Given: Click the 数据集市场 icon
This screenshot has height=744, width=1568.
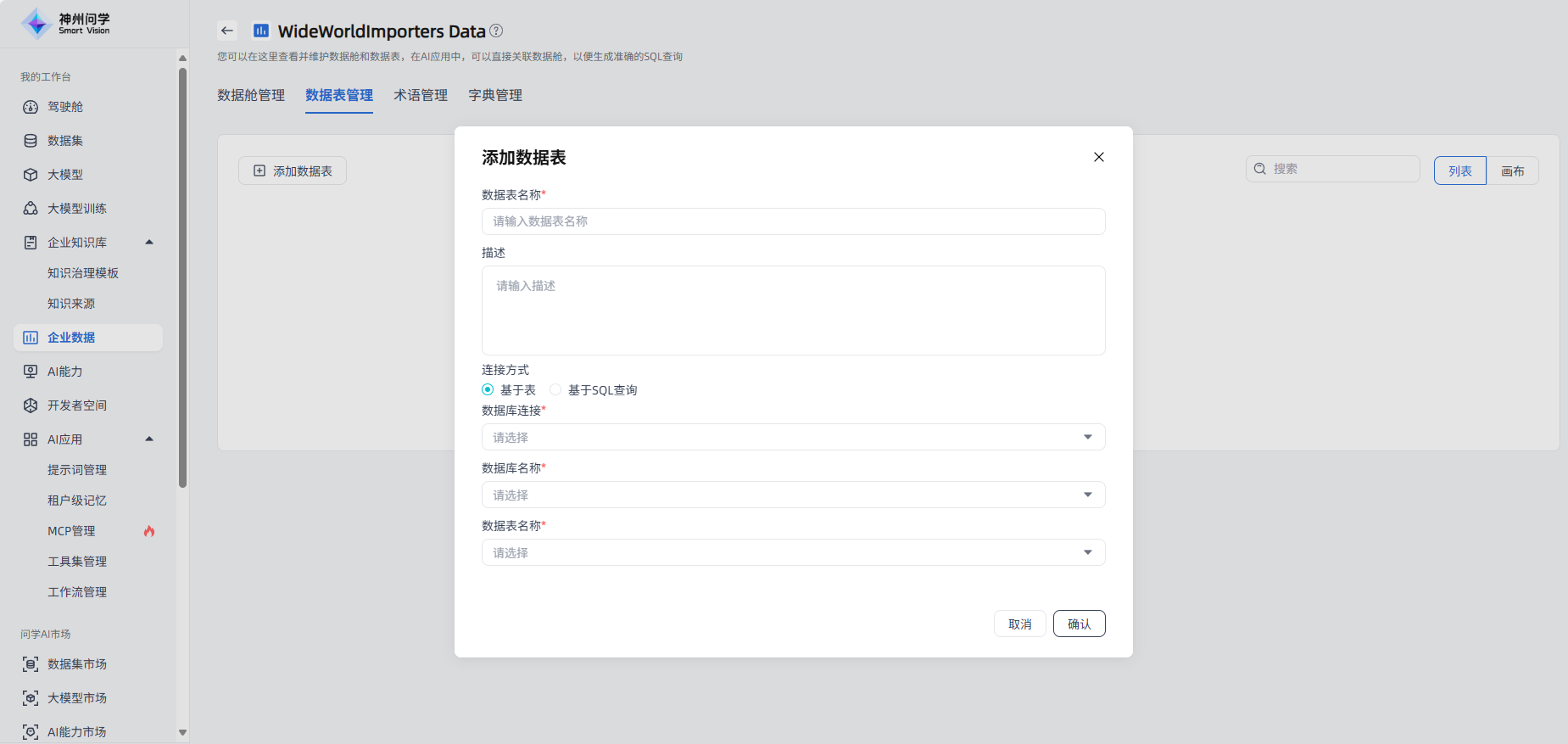Looking at the screenshot, I should tap(31, 664).
